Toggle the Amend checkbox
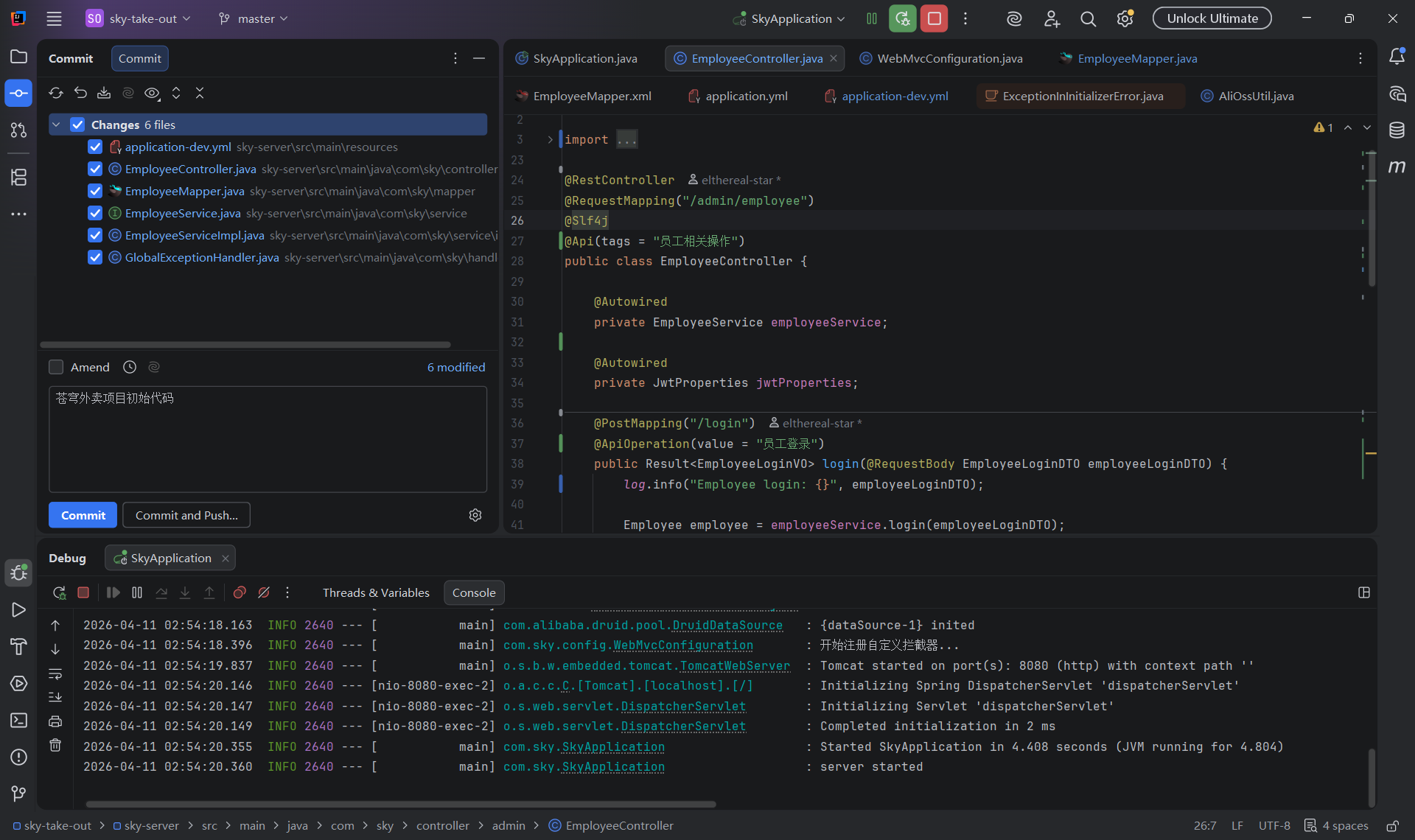This screenshot has height=840, width=1415. (x=56, y=367)
